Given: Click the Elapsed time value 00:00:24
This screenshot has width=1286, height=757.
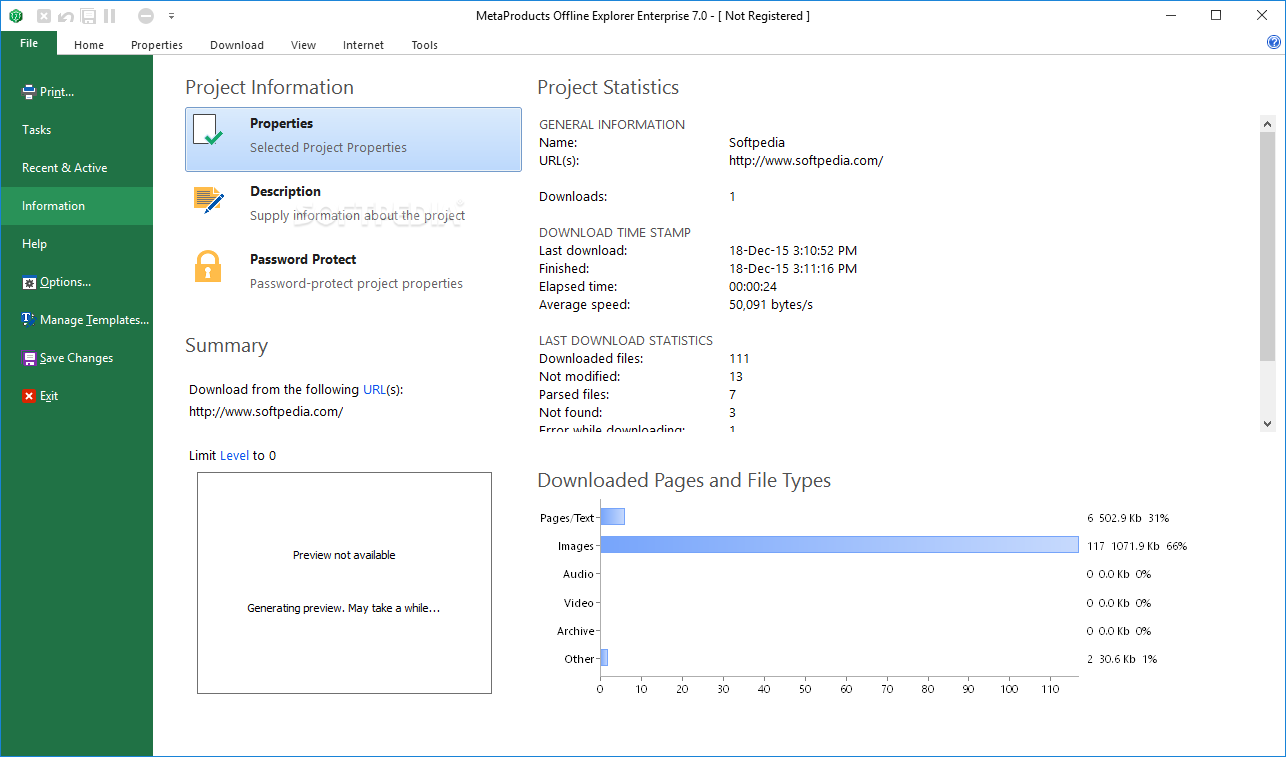Looking at the screenshot, I should coord(753,287).
